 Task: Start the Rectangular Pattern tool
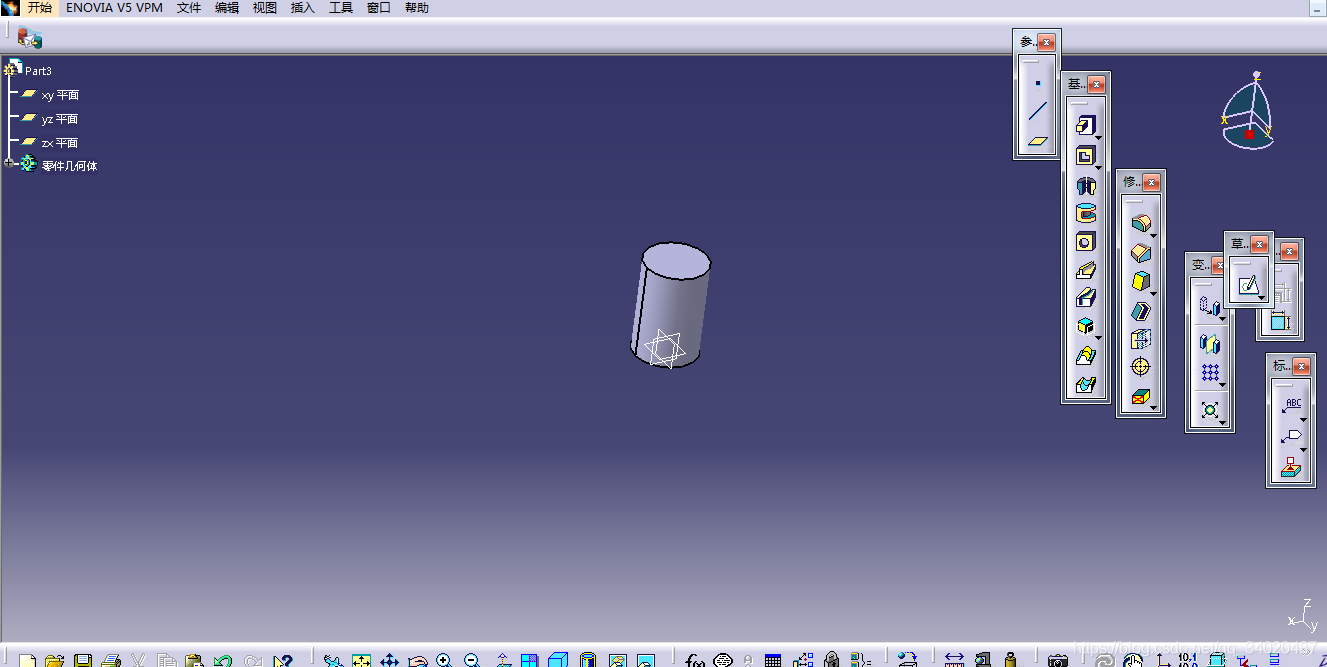1210,373
